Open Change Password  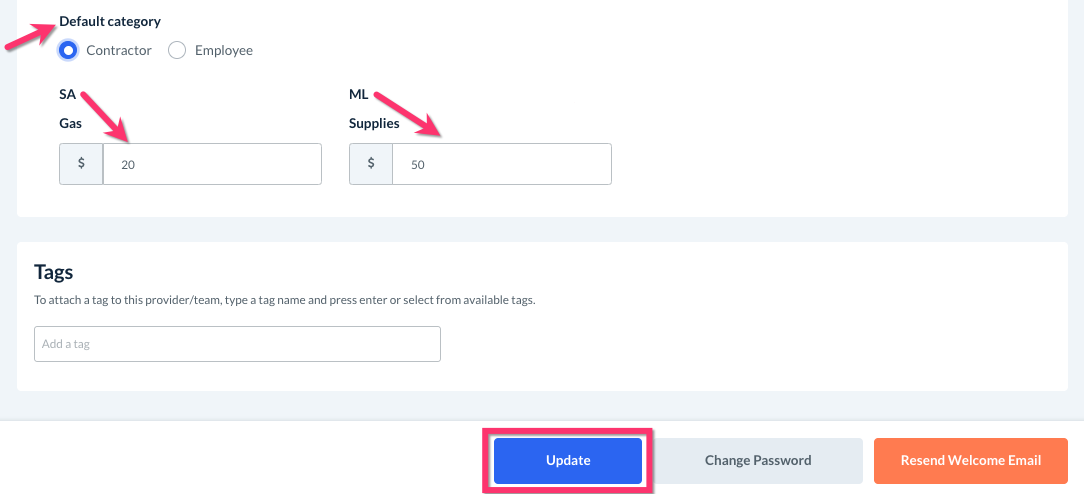click(x=758, y=461)
